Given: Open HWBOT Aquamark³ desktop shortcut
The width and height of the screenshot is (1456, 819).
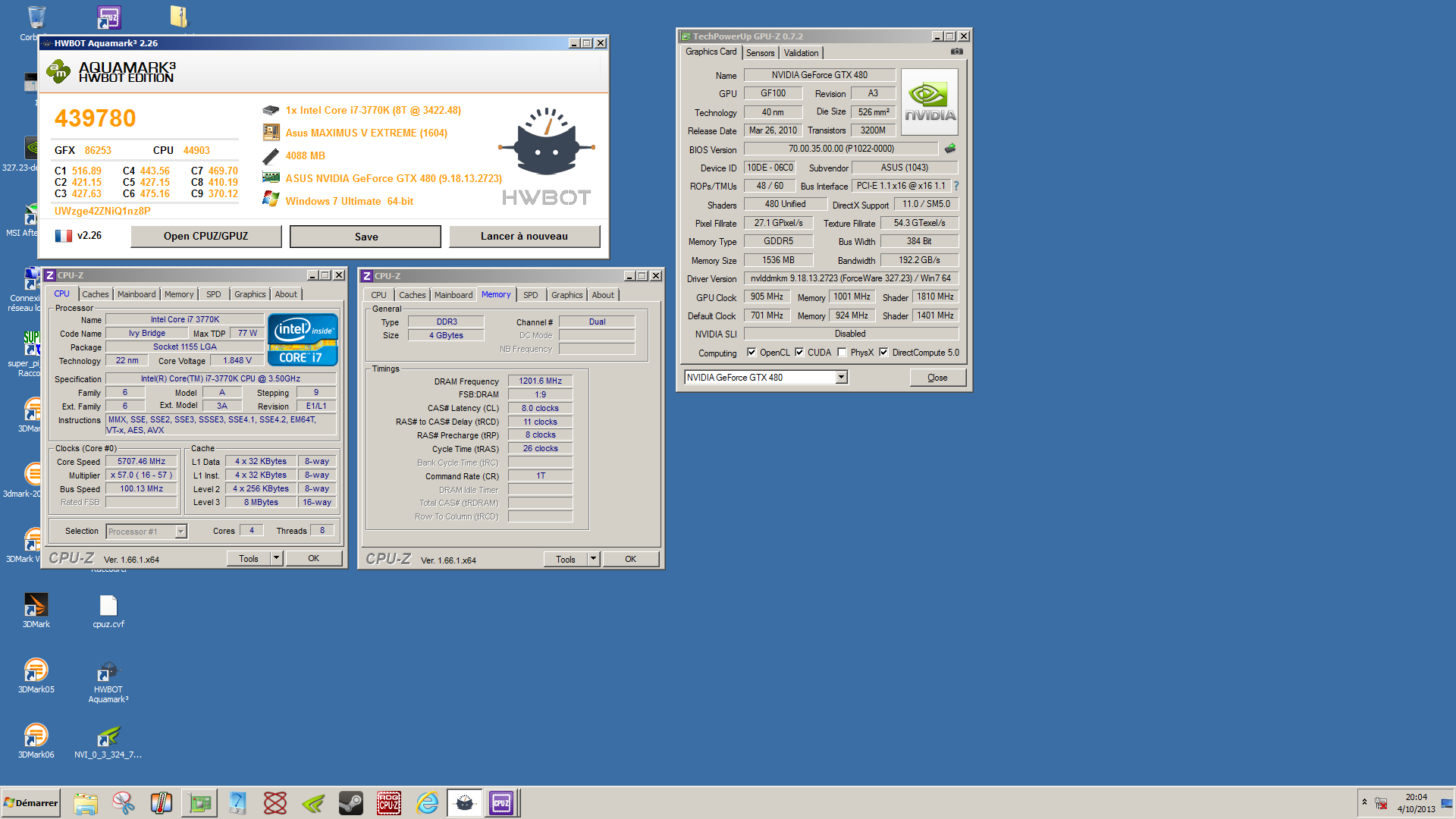Looking at the screenshot, I should coord(108,682).
